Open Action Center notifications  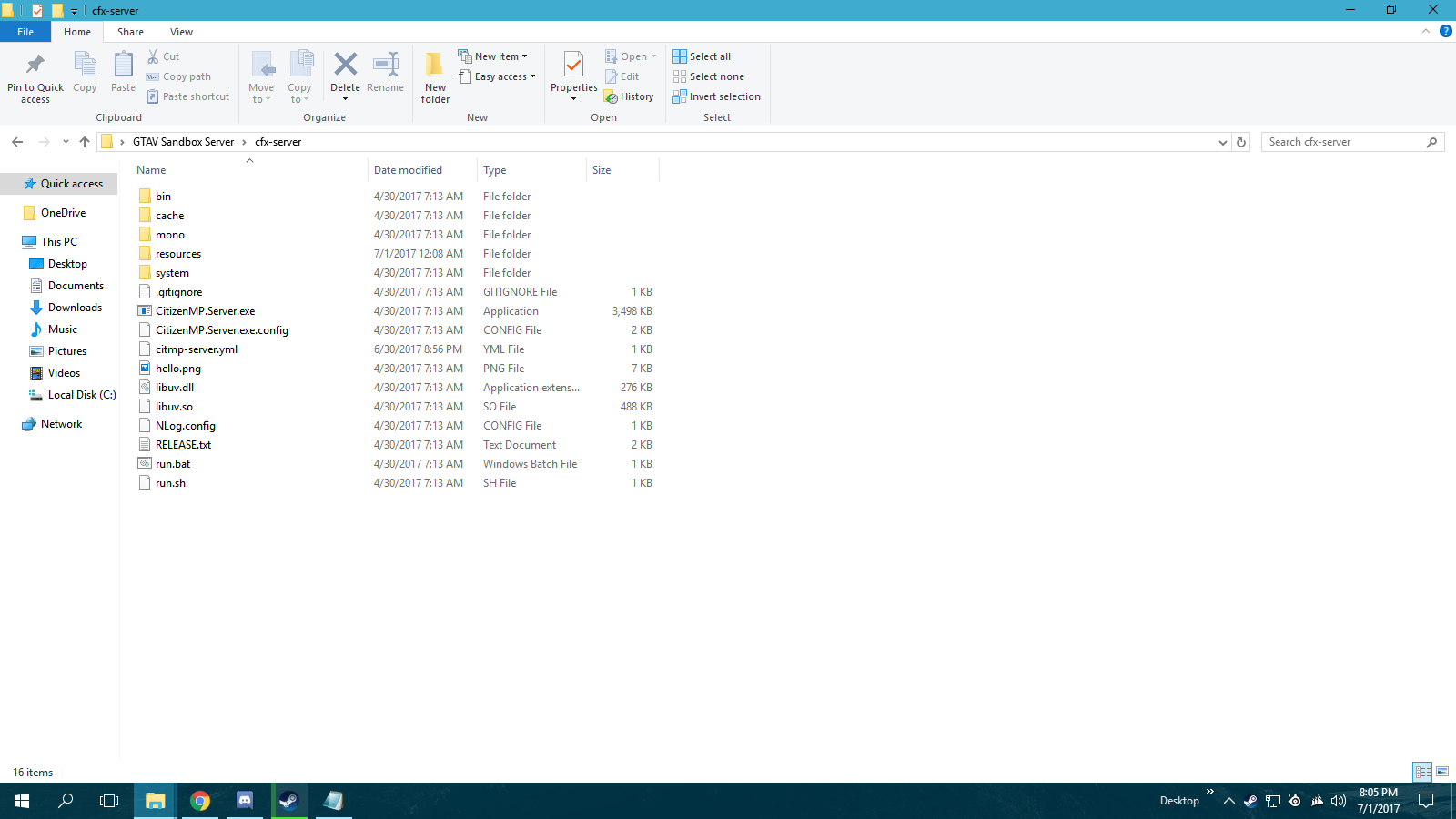click(1426, 801)
